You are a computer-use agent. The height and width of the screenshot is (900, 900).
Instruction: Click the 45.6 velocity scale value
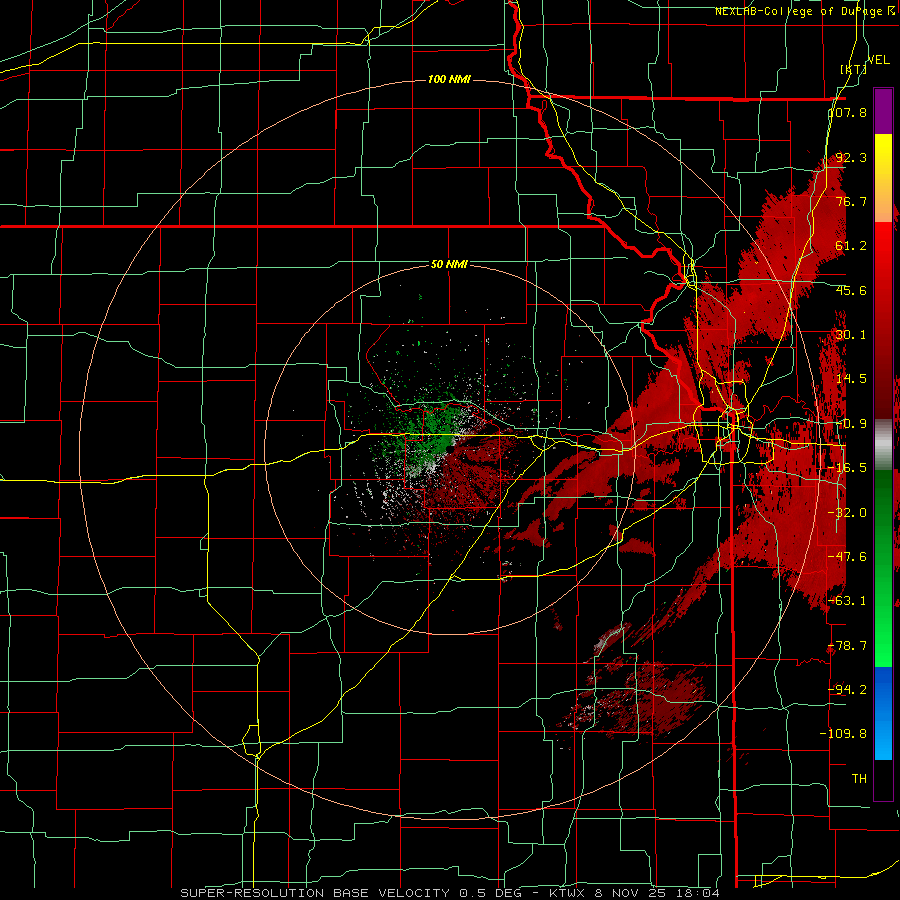click(x=851, y=290)
